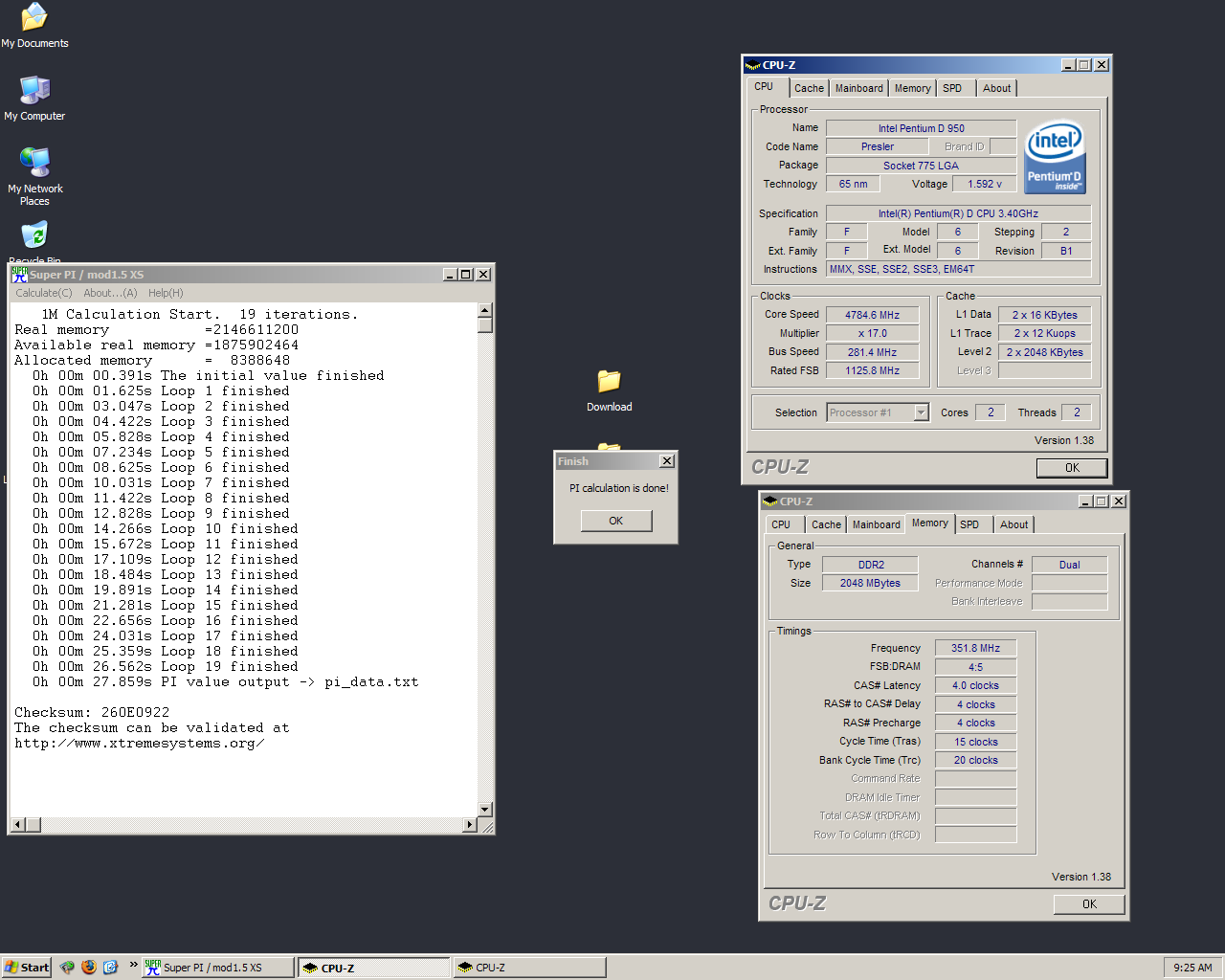The image size is (1225, 980).
Task: Click OK in the CPU-Z processor window
Action: pos(1072,468)
